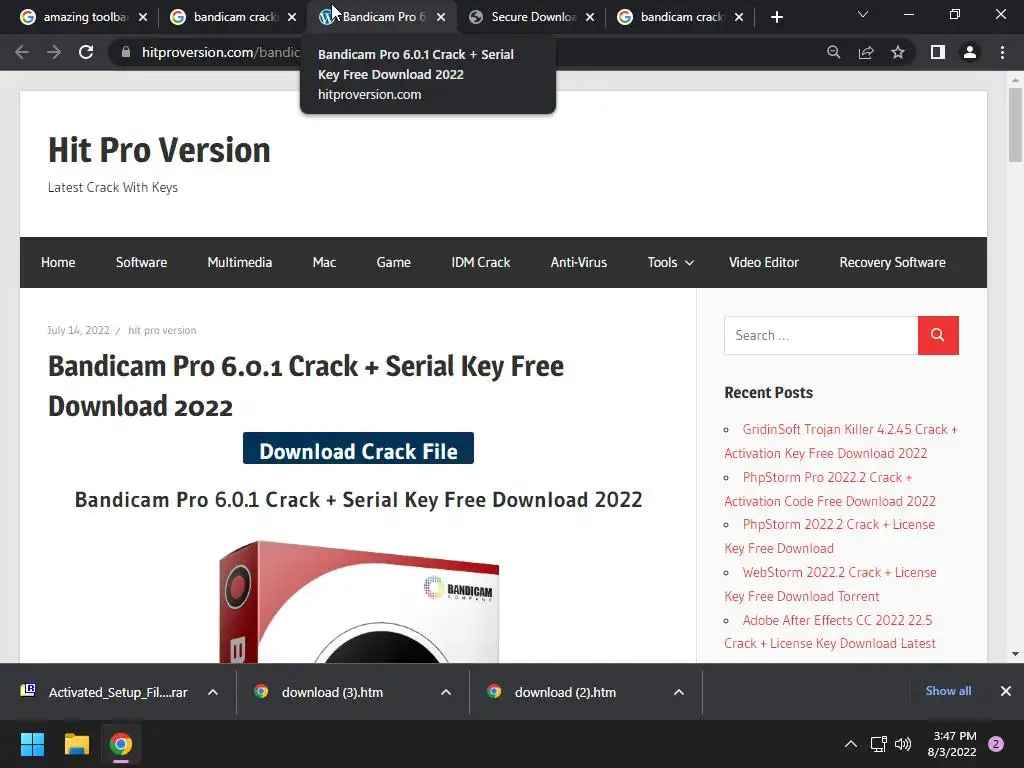The width and height of the screenshot is (1024, 768).
Task: Open the Anti-Virus category
Action: coord(579,263)
